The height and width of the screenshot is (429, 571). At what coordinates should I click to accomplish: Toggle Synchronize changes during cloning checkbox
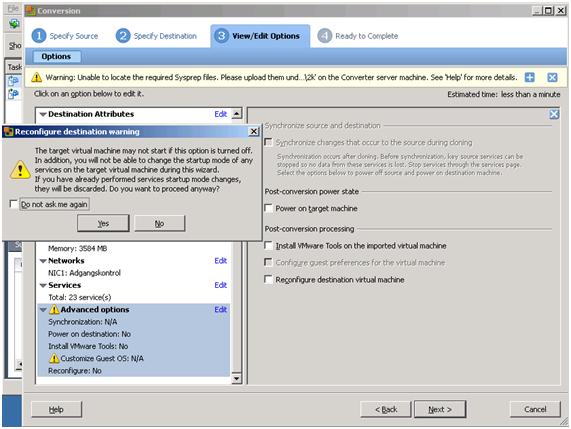[x=268, y=142]
